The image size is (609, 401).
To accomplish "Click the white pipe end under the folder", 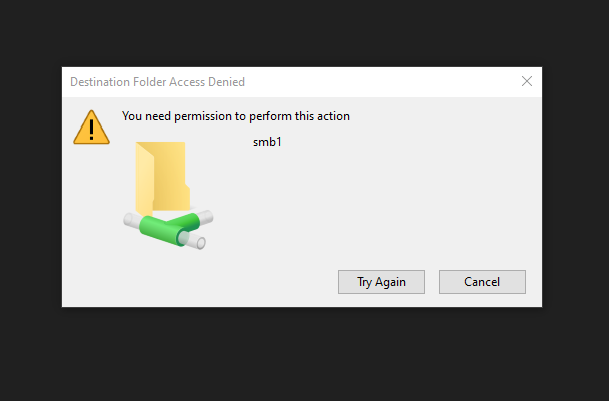I will [x=200, y=242].
